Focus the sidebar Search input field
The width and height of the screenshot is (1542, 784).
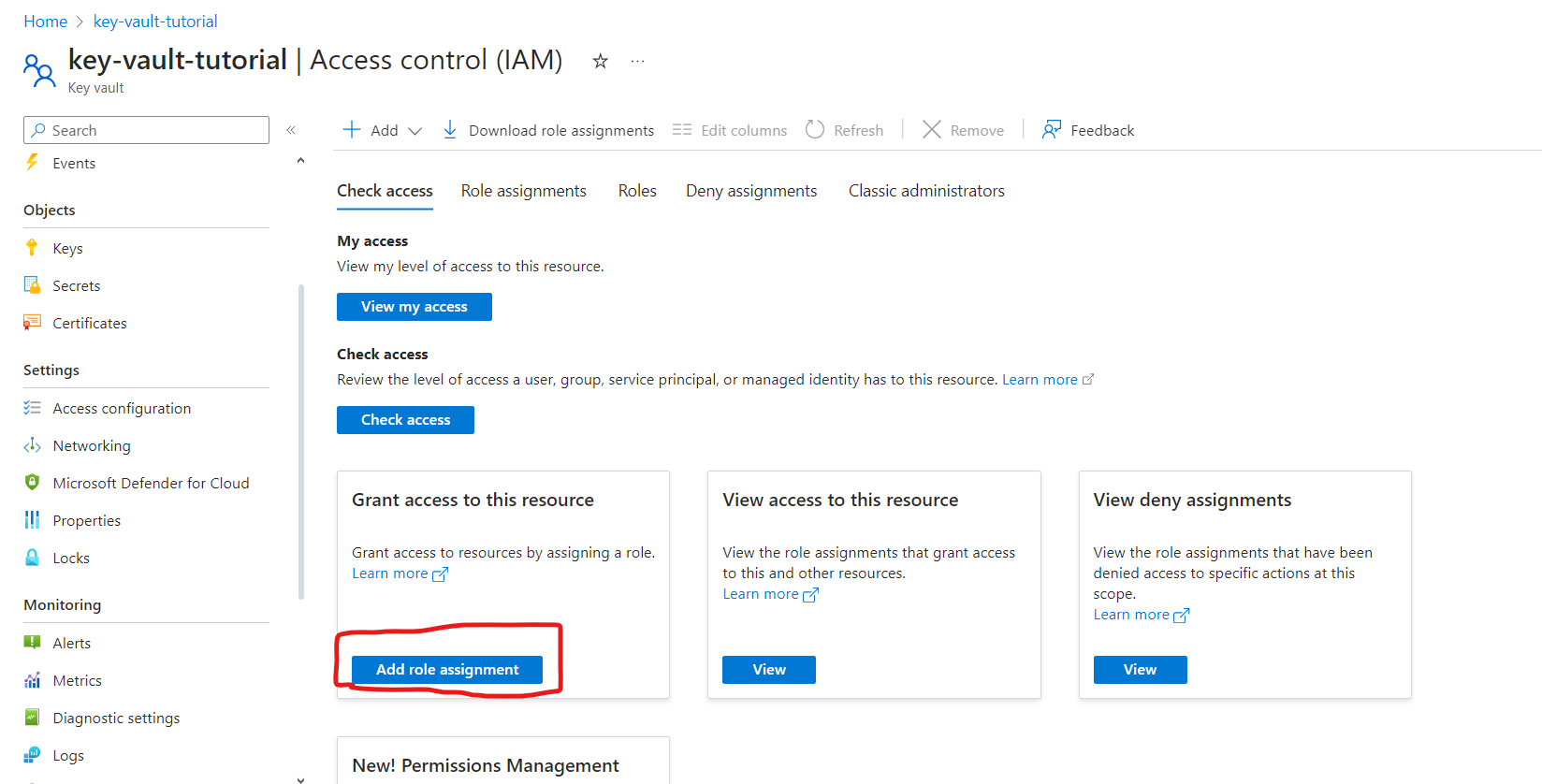point(146,130)
